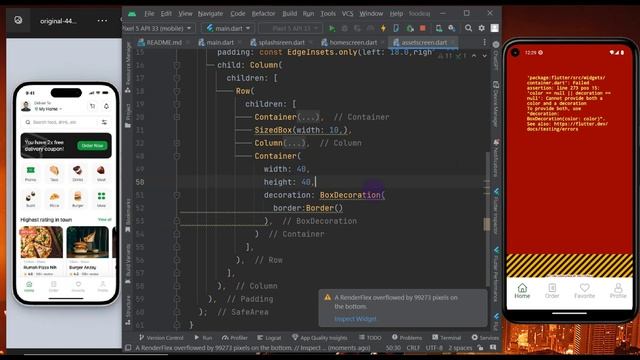
Task: Open the Refactor menu
Action: point(263,13)
